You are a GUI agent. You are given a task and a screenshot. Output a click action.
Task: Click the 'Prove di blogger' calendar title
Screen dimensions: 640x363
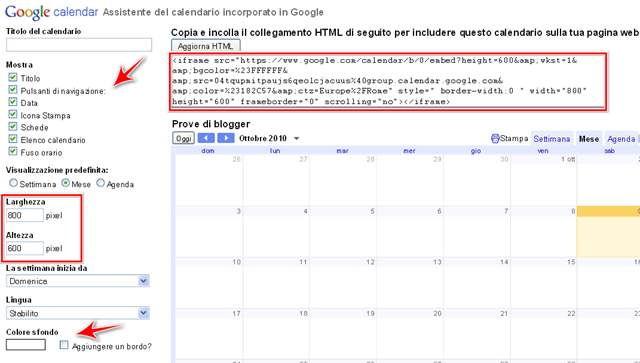click(211, 124)
